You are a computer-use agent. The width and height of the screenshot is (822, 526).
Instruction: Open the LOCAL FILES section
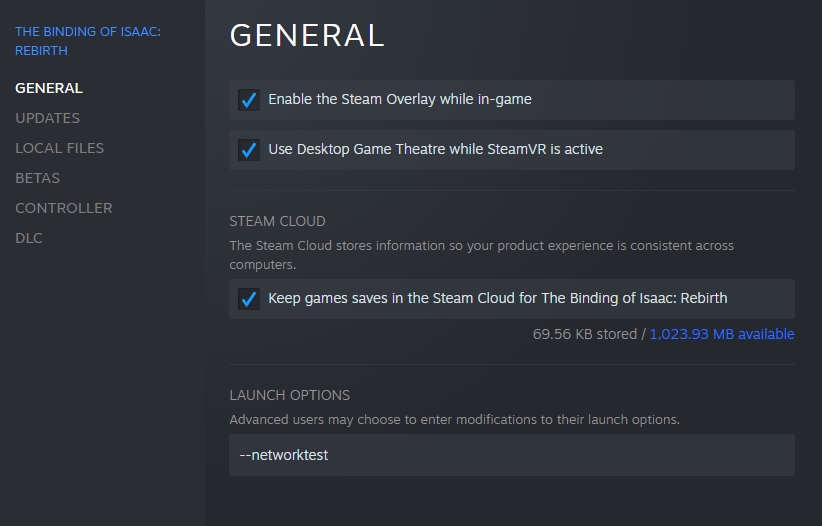pos(59,148)
